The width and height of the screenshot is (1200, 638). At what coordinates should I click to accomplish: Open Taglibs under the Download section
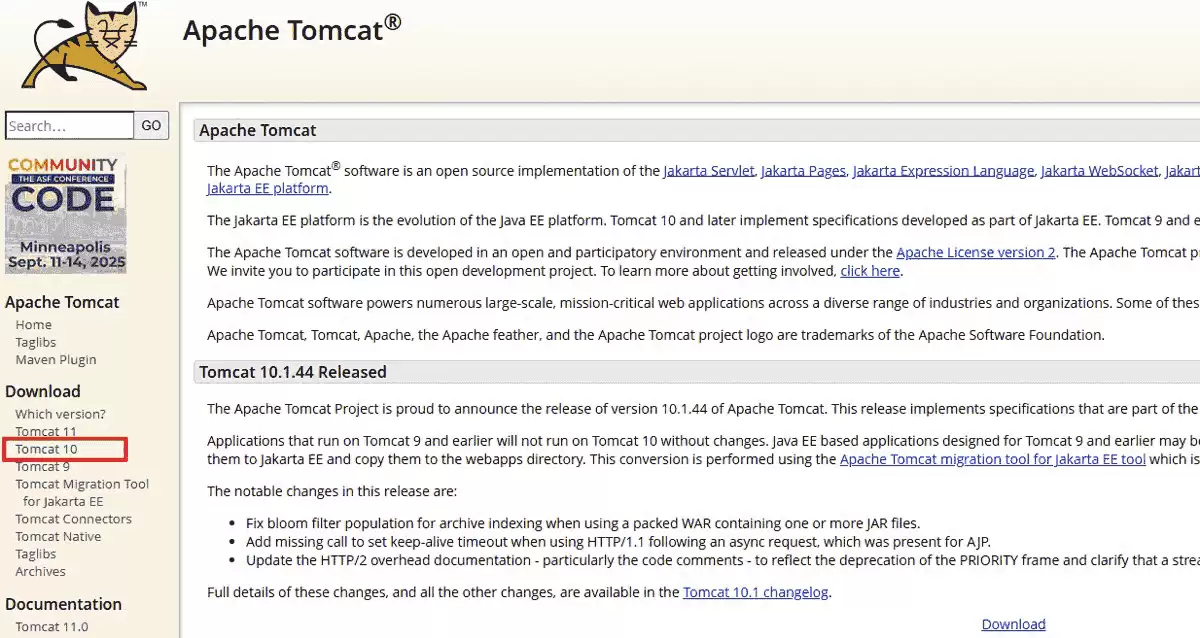[36, 553]
